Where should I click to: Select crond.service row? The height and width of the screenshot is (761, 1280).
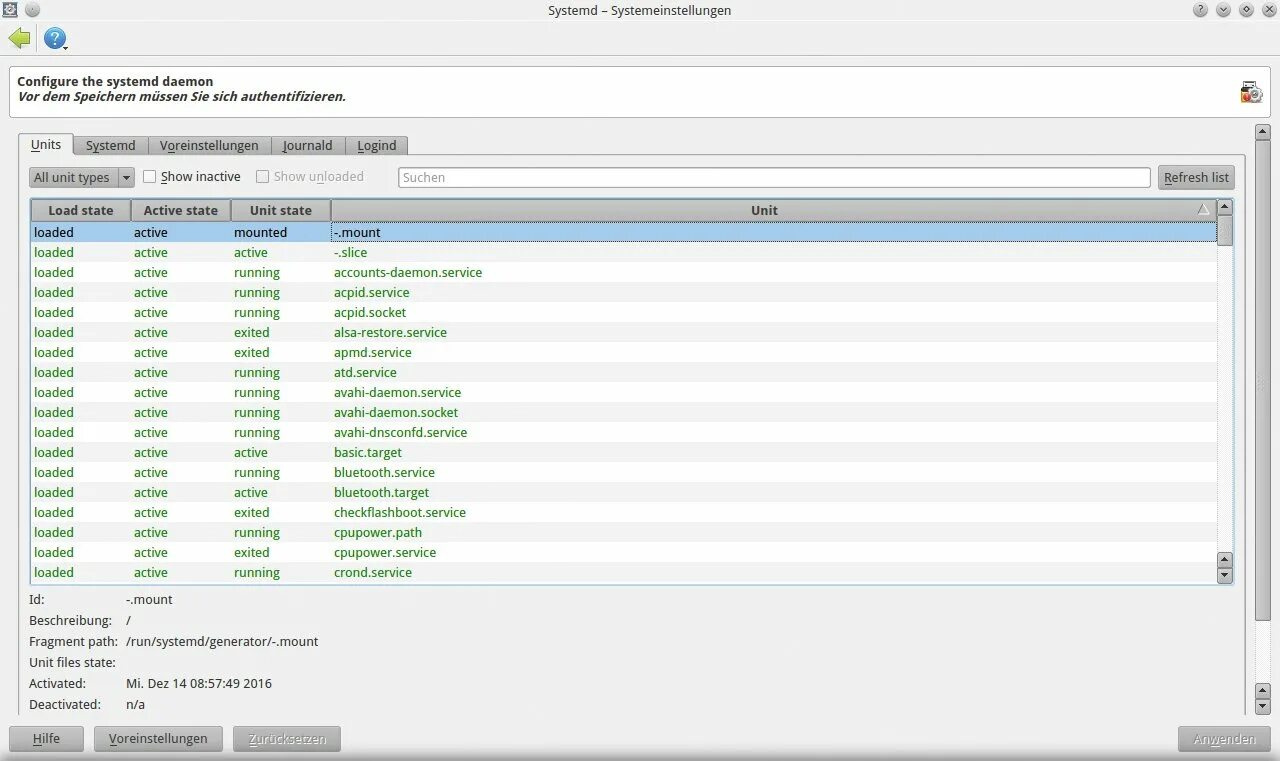click(623, 572)
